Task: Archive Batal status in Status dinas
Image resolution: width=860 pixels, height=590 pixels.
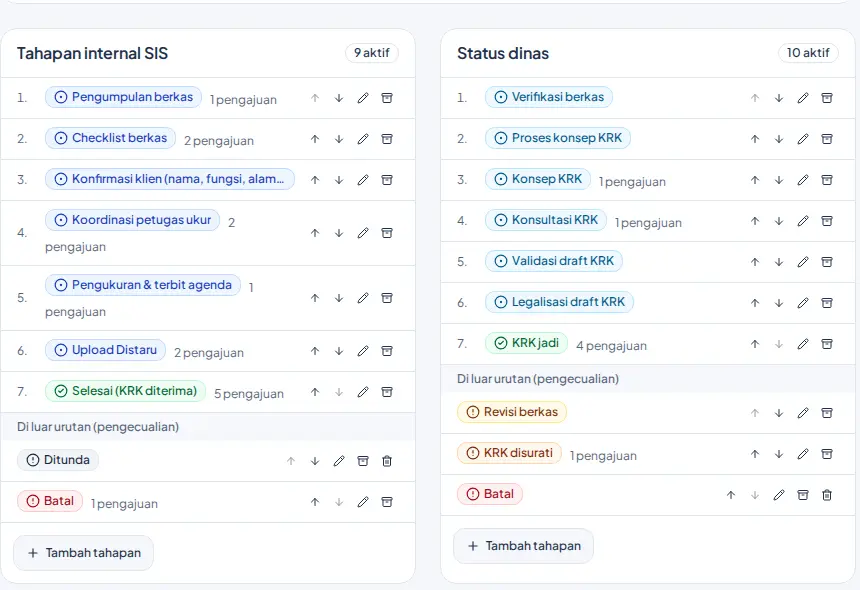Action: tap(803, 495)
